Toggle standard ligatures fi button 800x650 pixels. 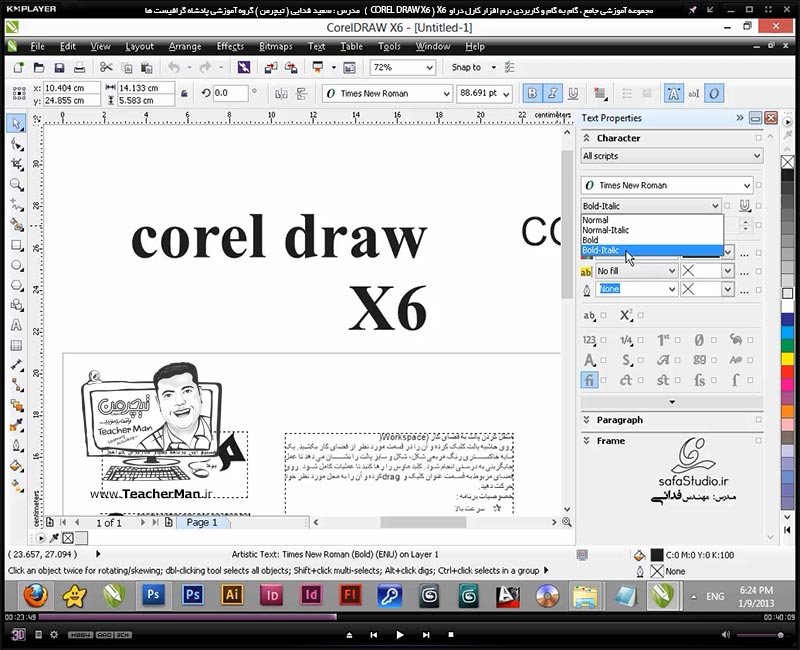[x=589, y=380]
